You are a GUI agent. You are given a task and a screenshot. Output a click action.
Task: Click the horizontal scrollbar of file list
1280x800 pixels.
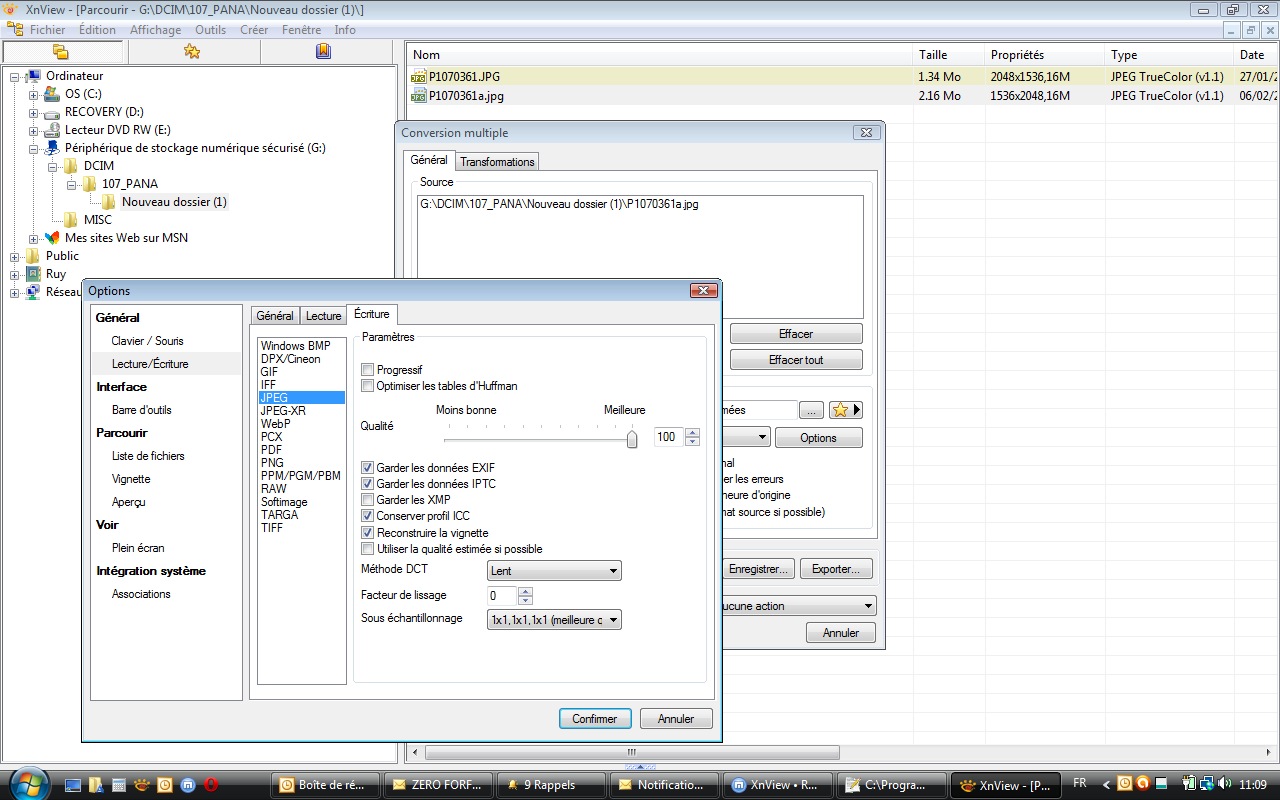click(631, 751)
